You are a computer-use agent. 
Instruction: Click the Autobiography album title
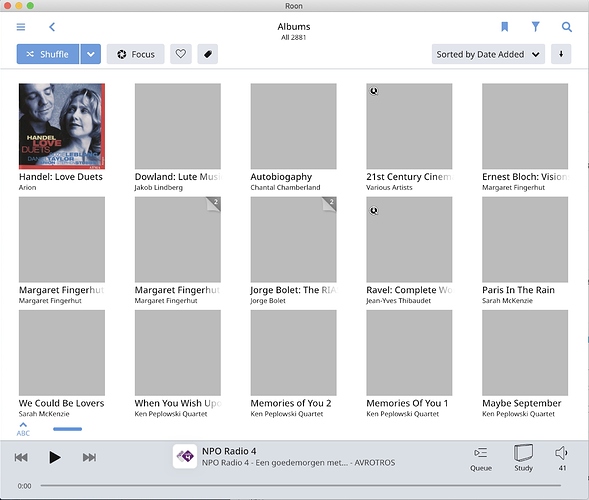coord(281,177)
